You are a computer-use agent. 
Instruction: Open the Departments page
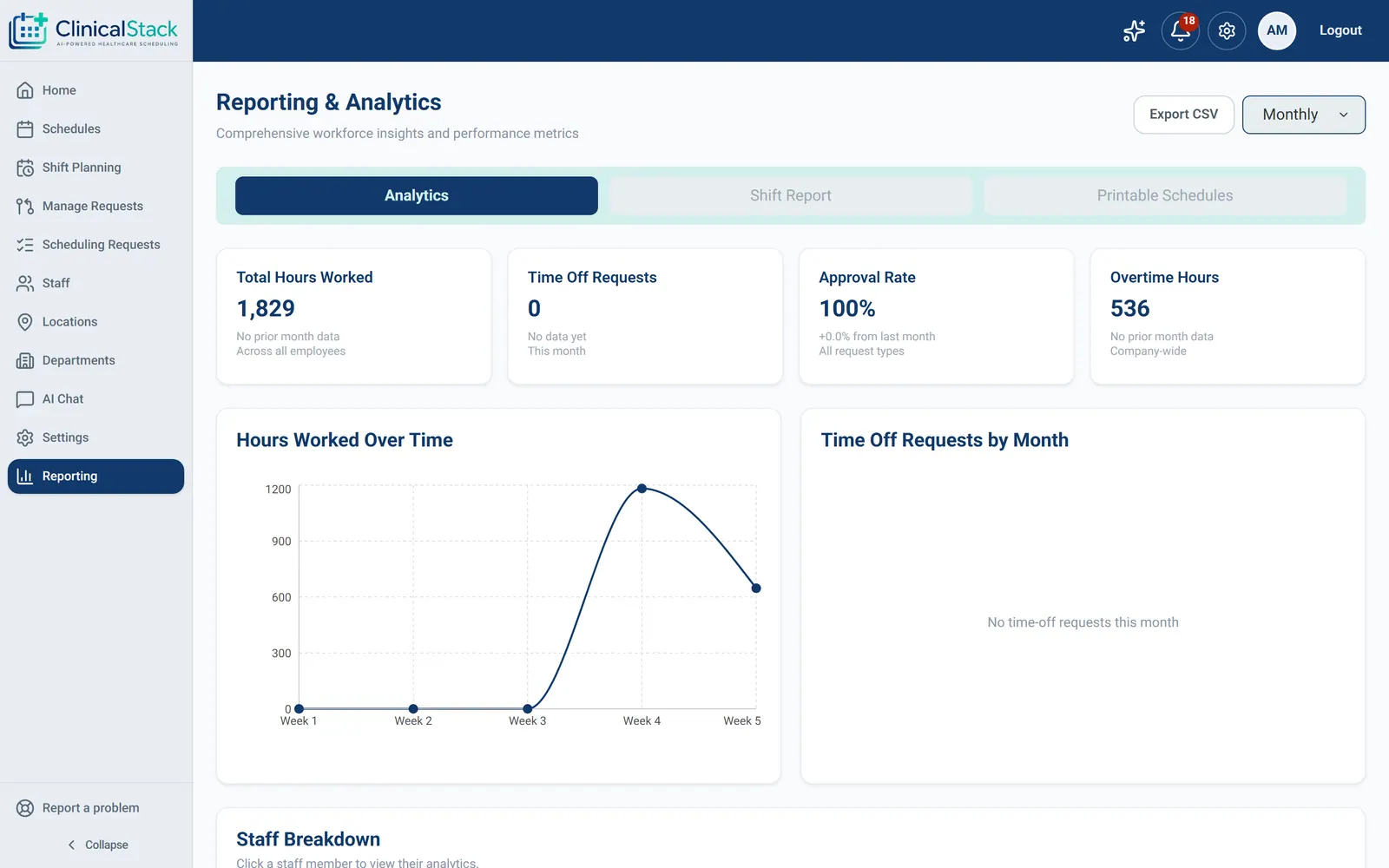pyautogui.click(x=95, y=360)
